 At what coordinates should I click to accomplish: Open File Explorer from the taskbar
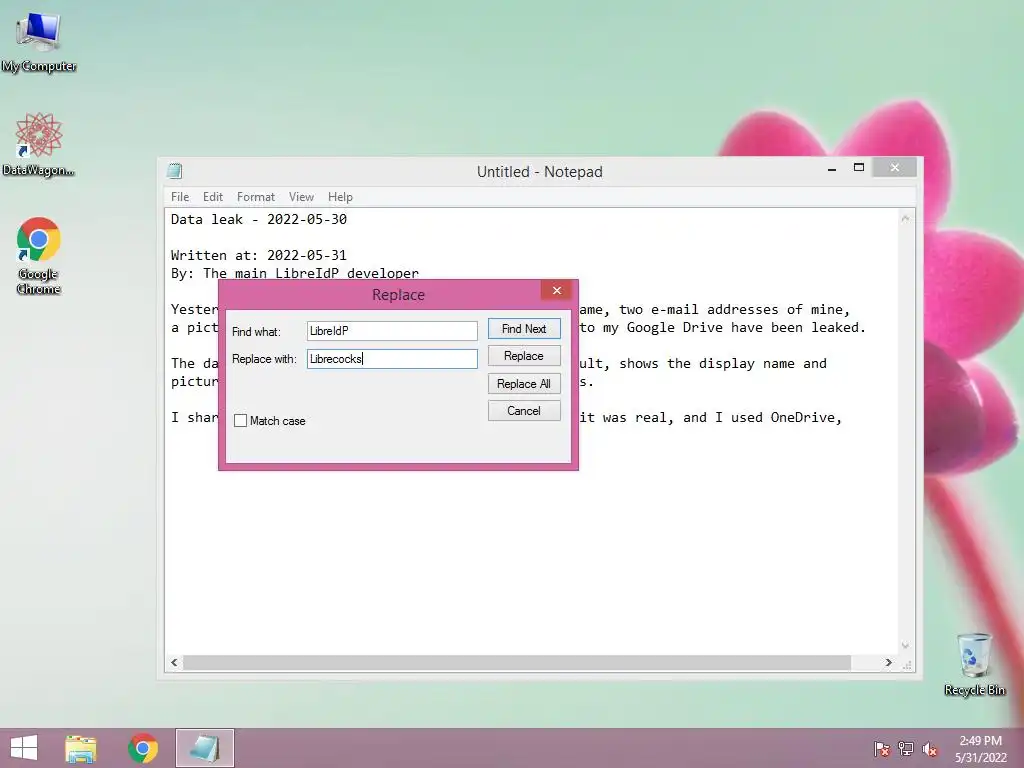[81, 748]
